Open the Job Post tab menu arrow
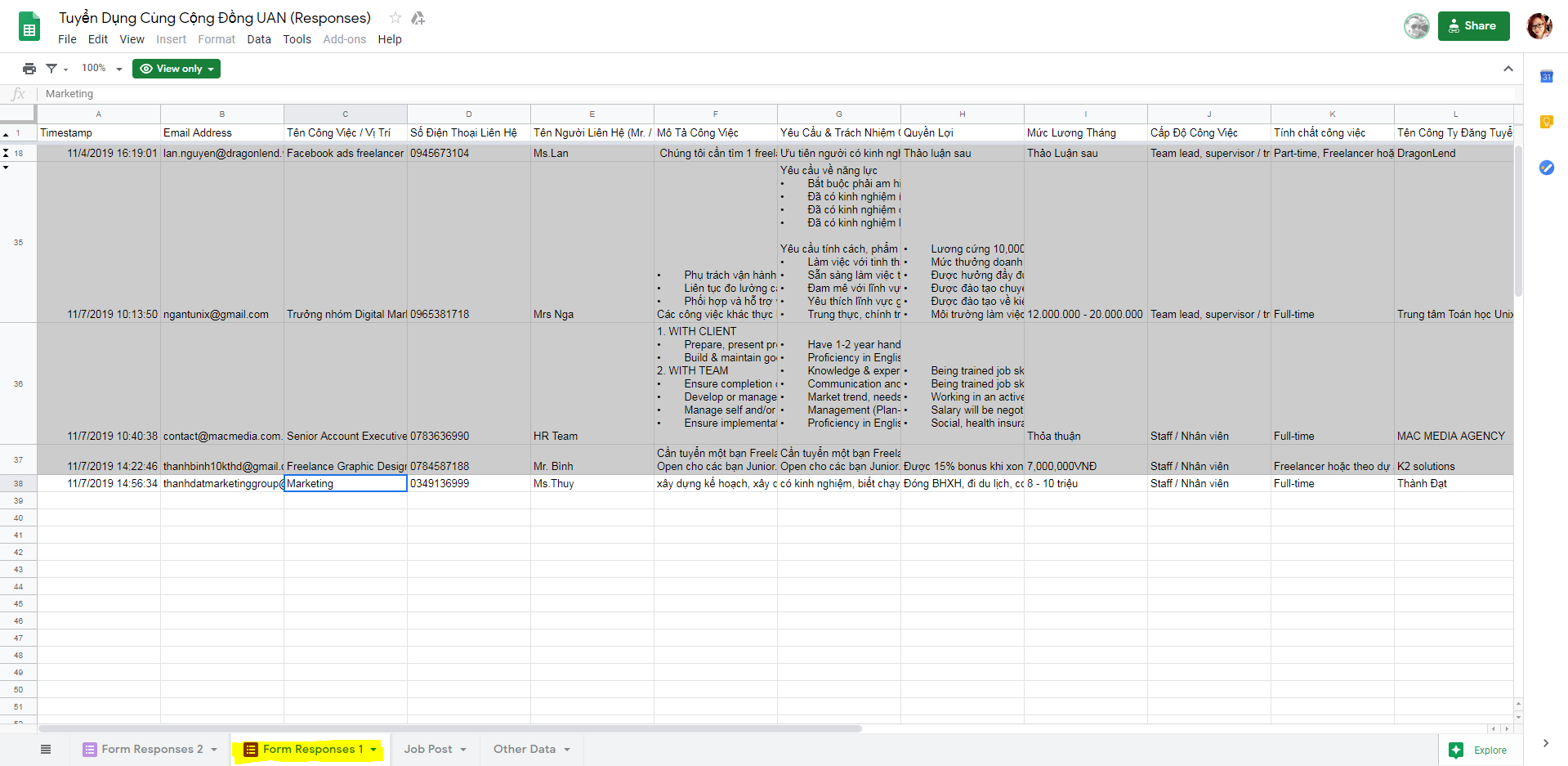 pyautogui.click(x=463, y=750)
